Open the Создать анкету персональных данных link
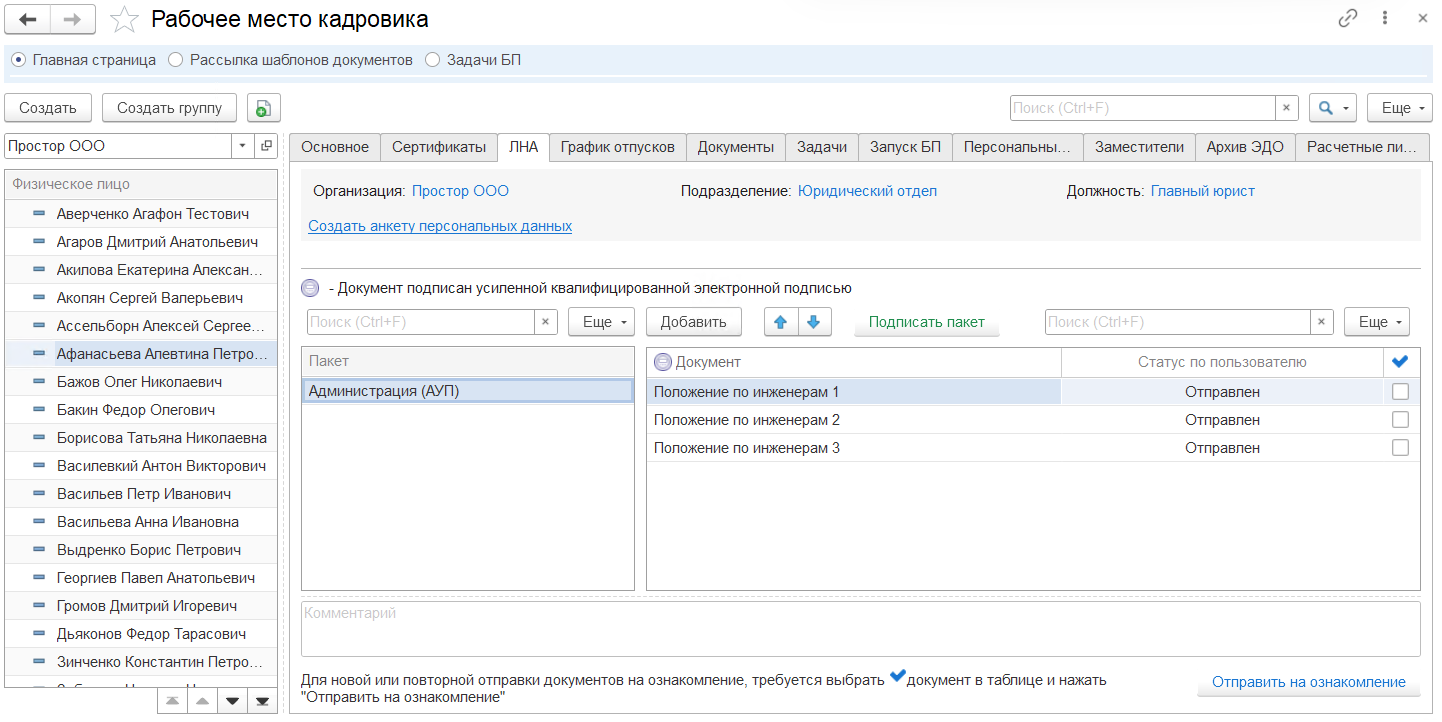1442x722 pixels. coord(440,226)
